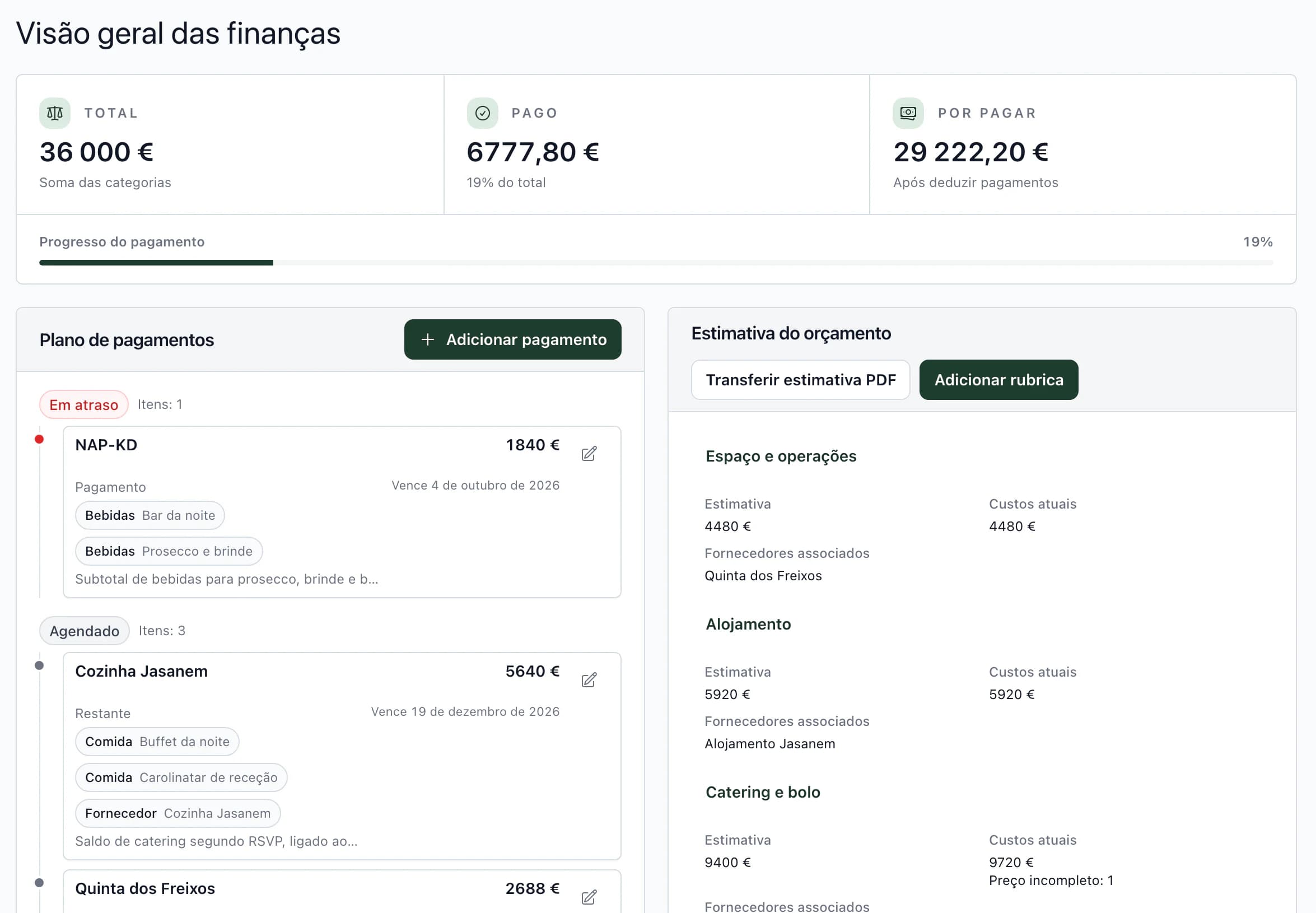Select the Bebidas Bar da noite tag
Image resolution: width=1316 pixels, height=913 pixels.
point(150,515)
